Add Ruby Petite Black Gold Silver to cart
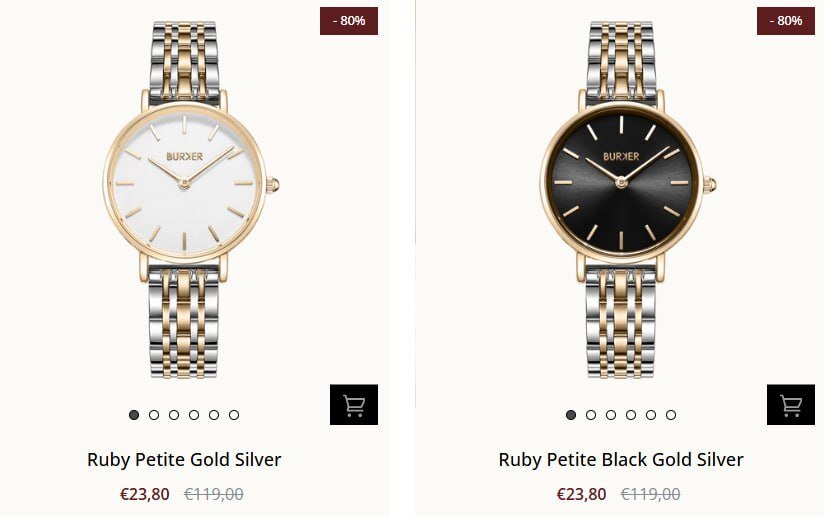824x516 pixels. [790, 405]
